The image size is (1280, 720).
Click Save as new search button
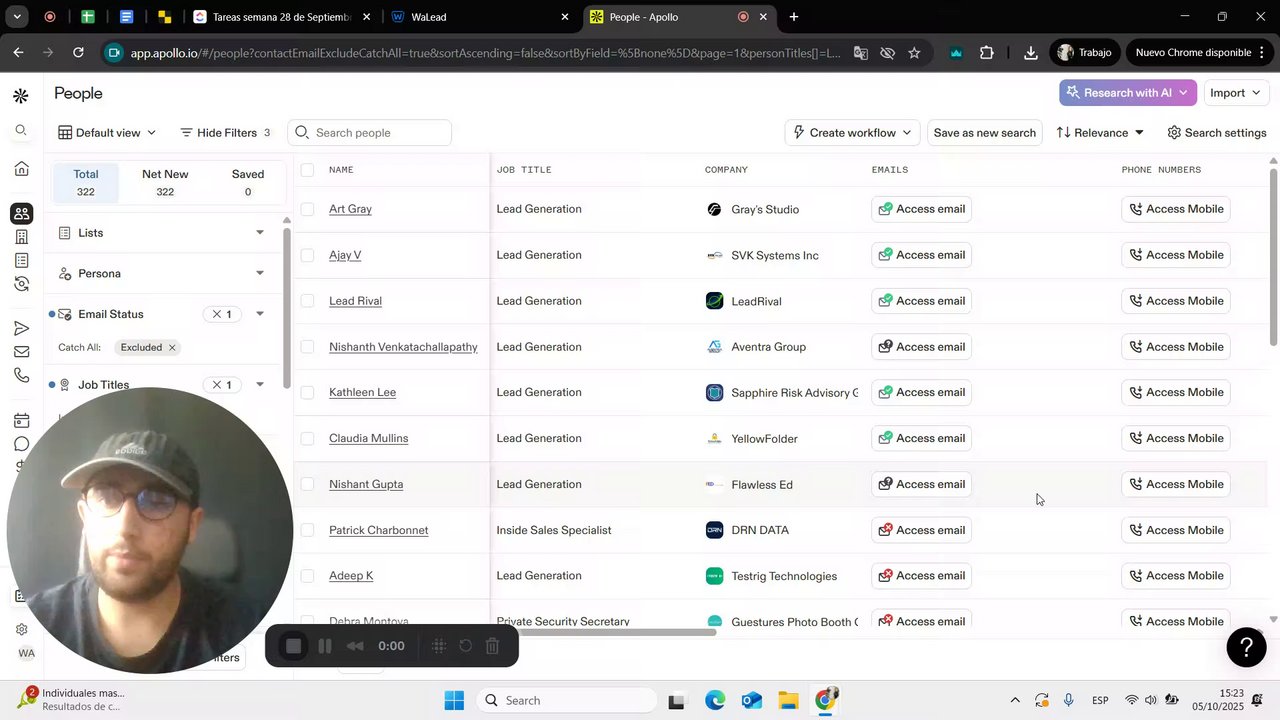(x=985, y=133)
